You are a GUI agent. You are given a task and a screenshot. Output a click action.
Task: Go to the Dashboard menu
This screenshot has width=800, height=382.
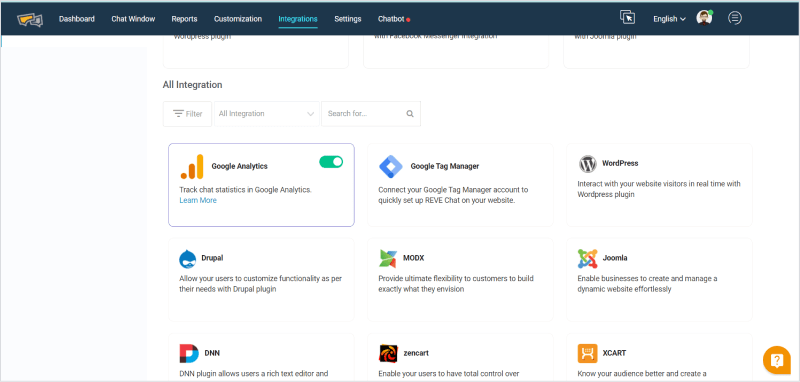tap(77, 19)
